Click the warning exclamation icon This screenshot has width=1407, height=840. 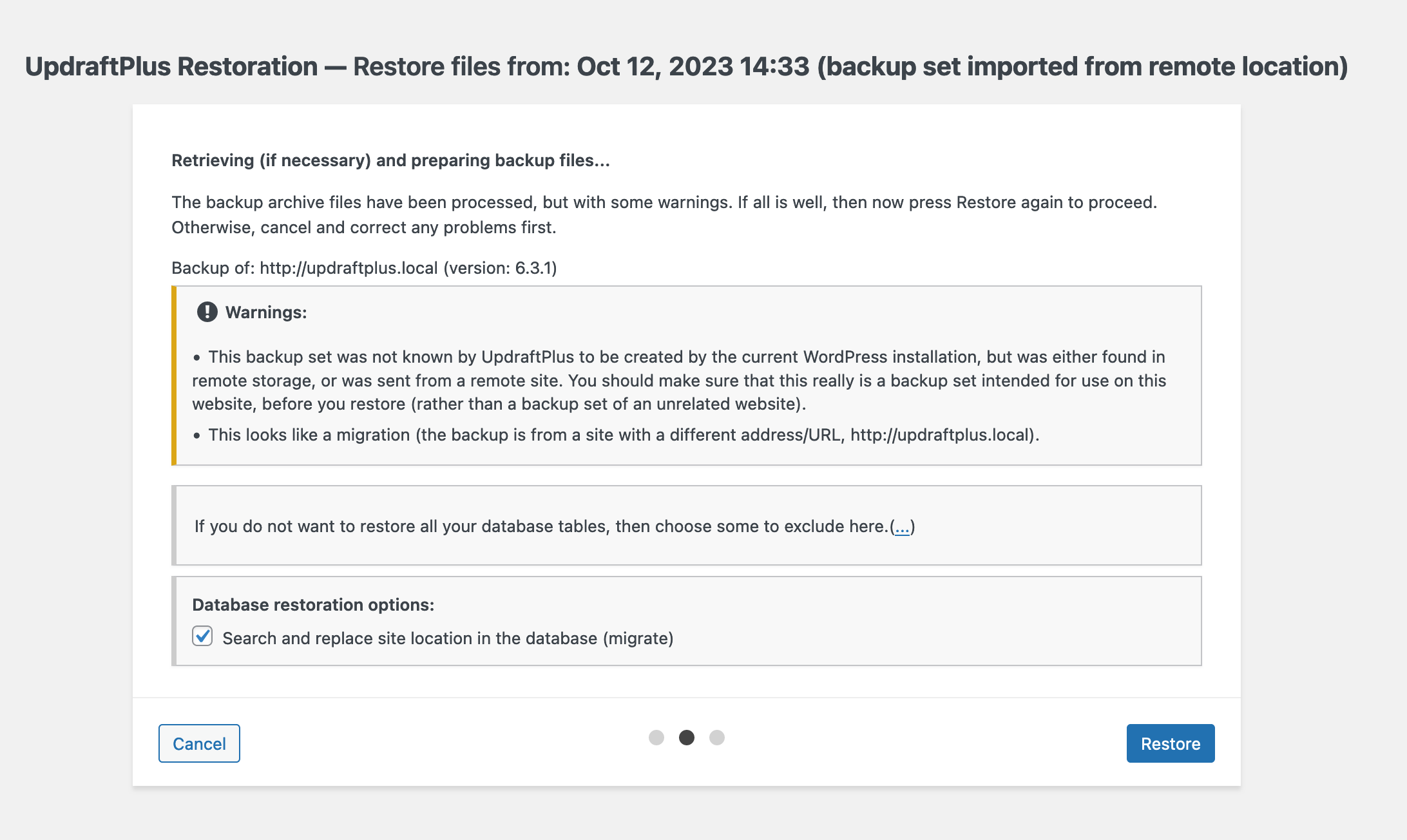point(207,312)
